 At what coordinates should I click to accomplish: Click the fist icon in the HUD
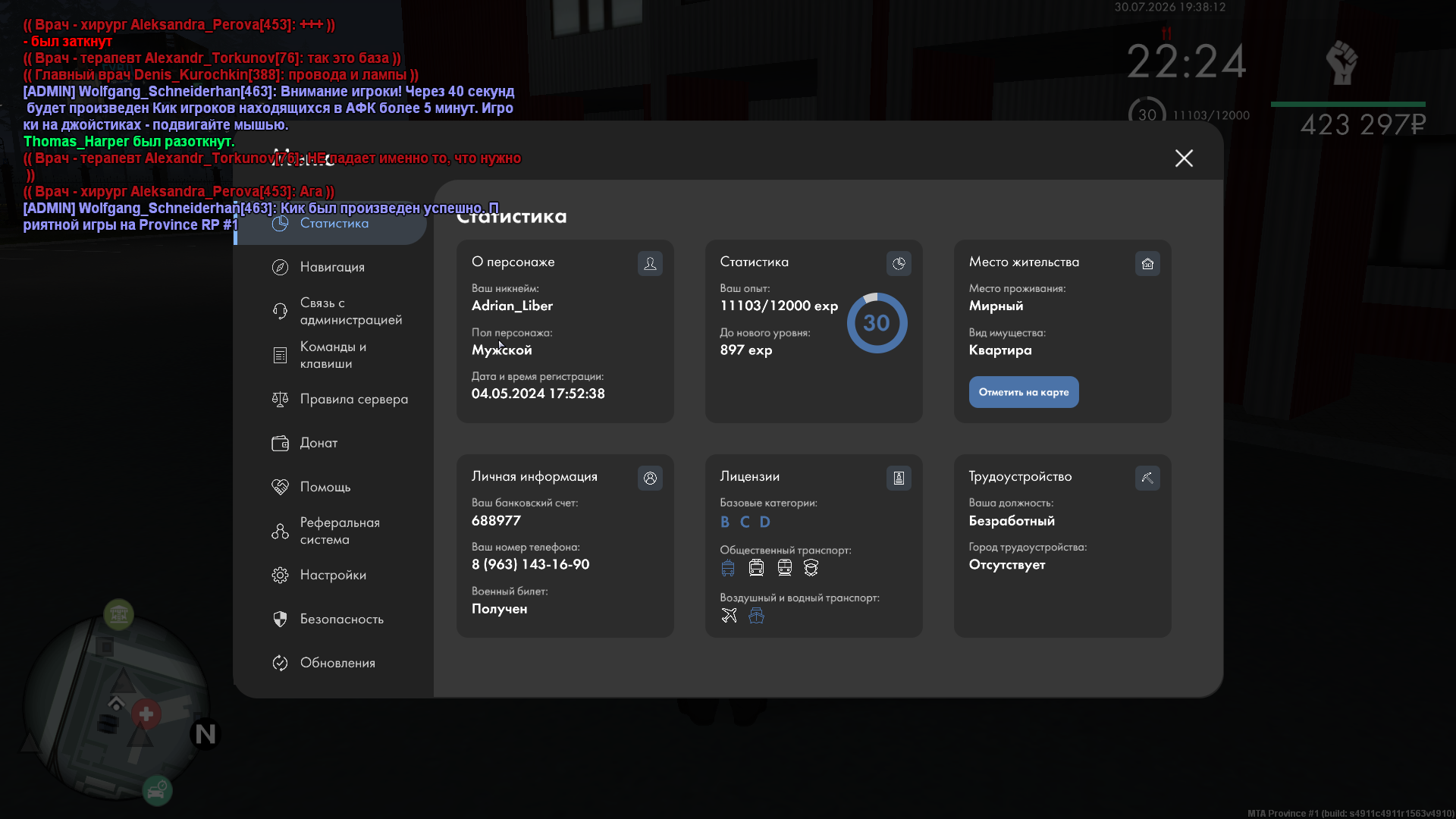tap(1341, 62)
